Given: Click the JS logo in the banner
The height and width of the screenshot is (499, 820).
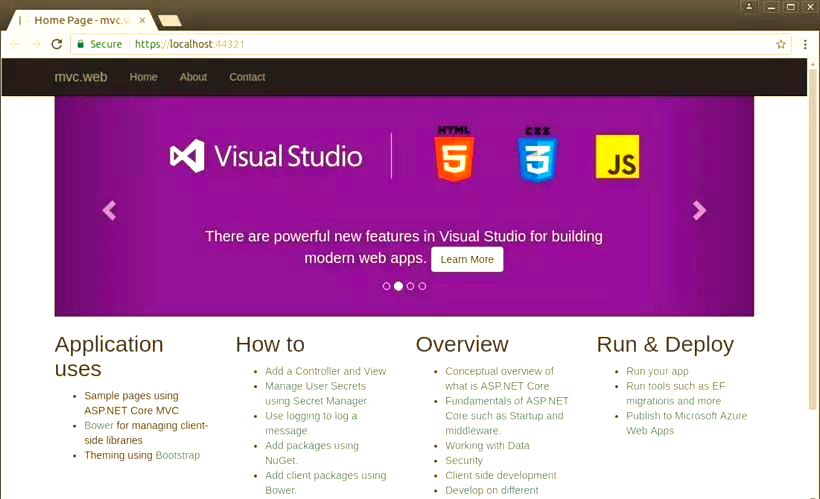Looking at the screenshot, I should [x=617, y=156].
